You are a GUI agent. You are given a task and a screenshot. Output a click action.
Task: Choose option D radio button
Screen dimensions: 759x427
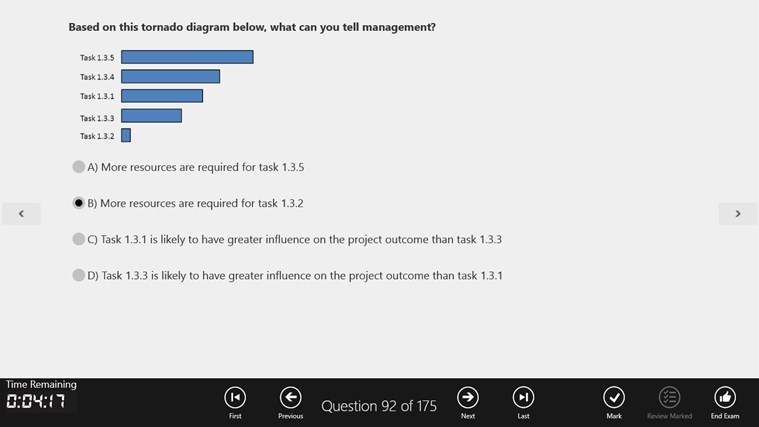(78, 275)
